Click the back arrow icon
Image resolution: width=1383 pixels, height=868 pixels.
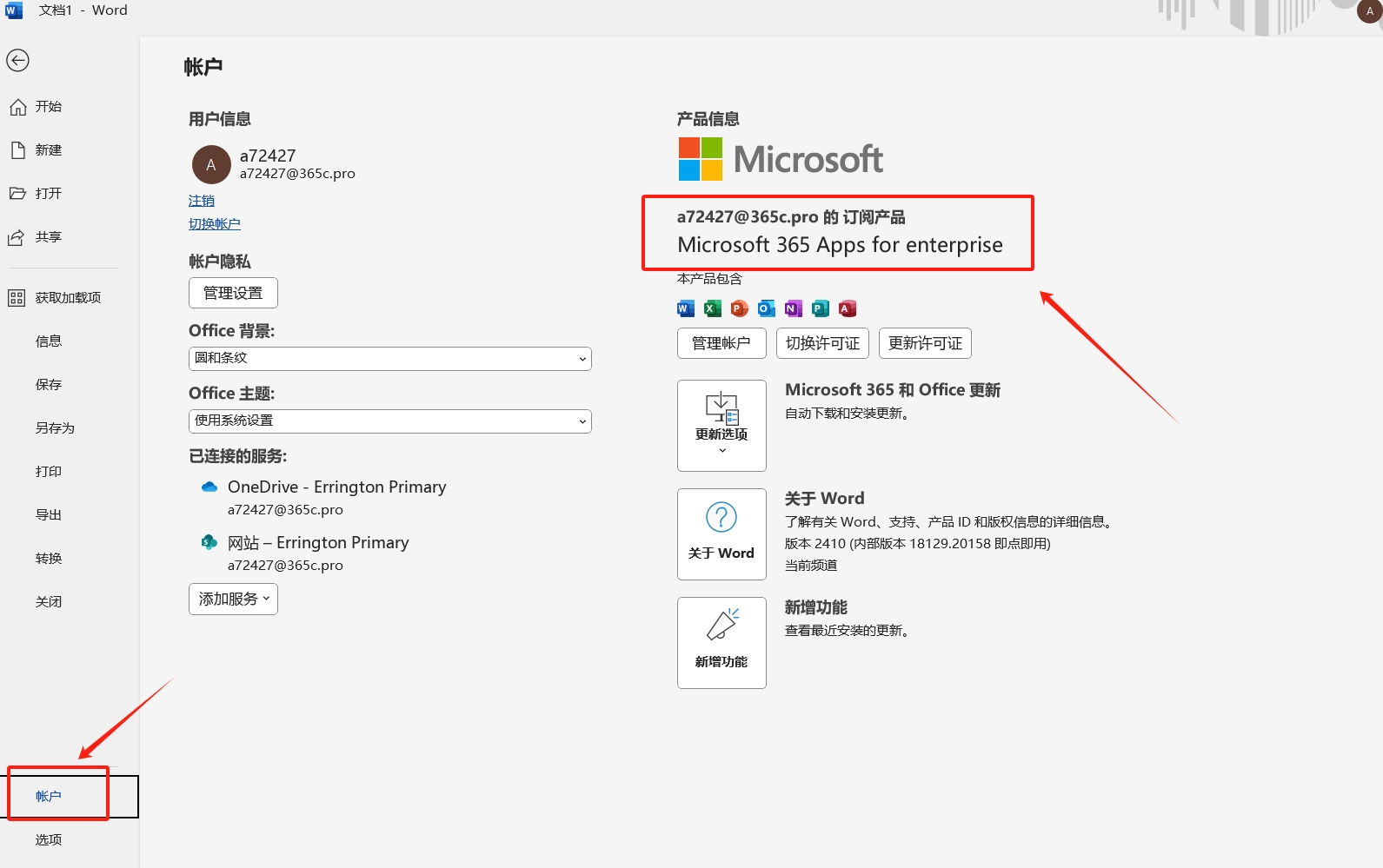click(x=18, y=60)
